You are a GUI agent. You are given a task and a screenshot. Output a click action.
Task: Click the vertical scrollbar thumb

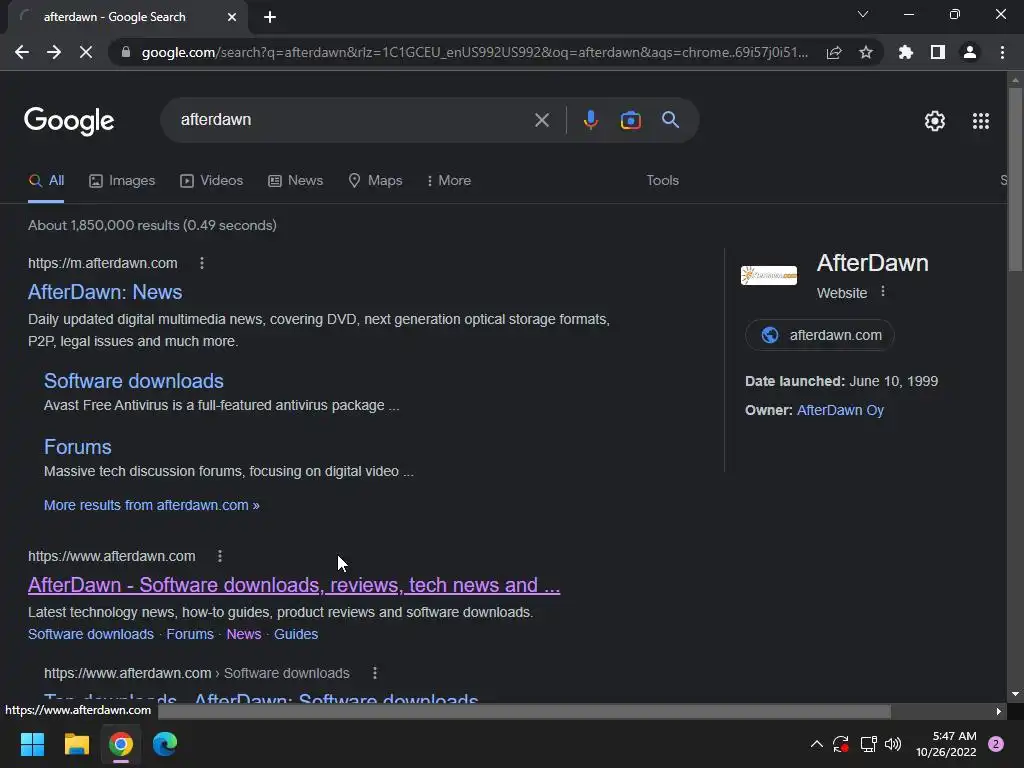[1015, 179]
